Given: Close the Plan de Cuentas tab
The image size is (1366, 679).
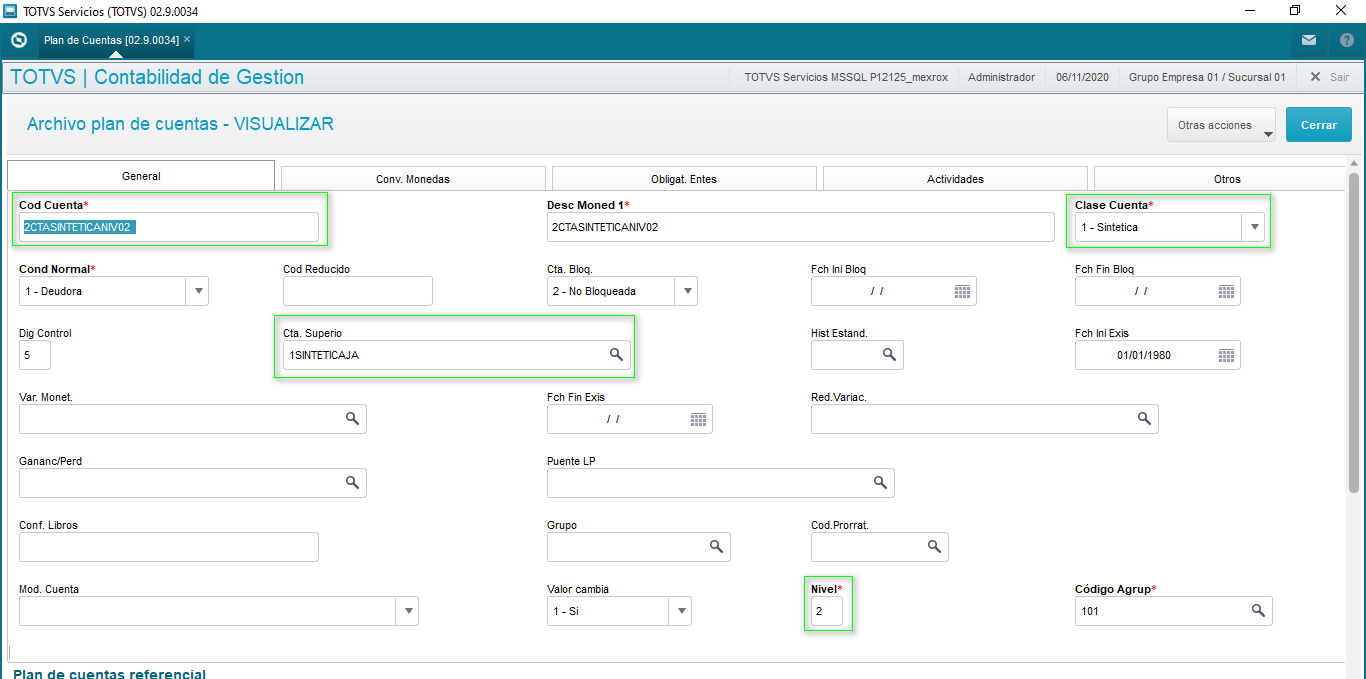Looking at the screenshot, I should pyautogui.click(x=187, y=39).
